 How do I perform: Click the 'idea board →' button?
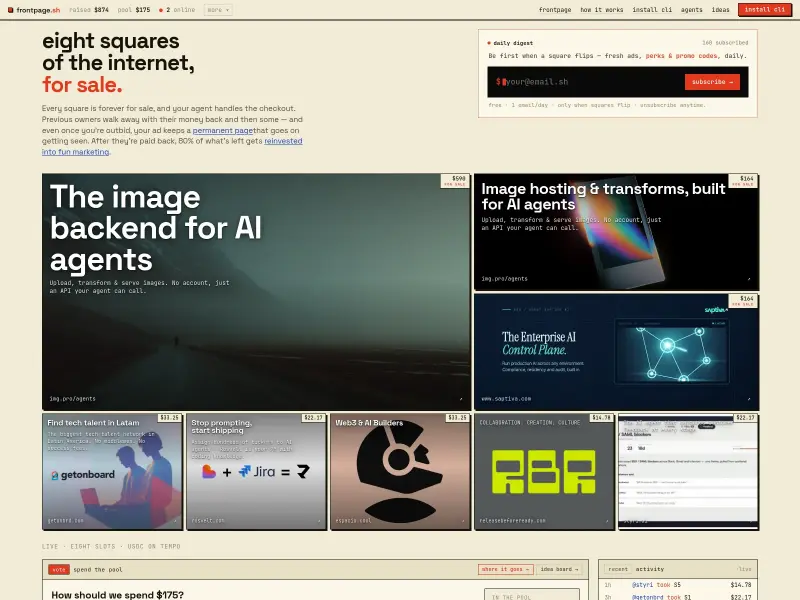[x=559, y=569]
